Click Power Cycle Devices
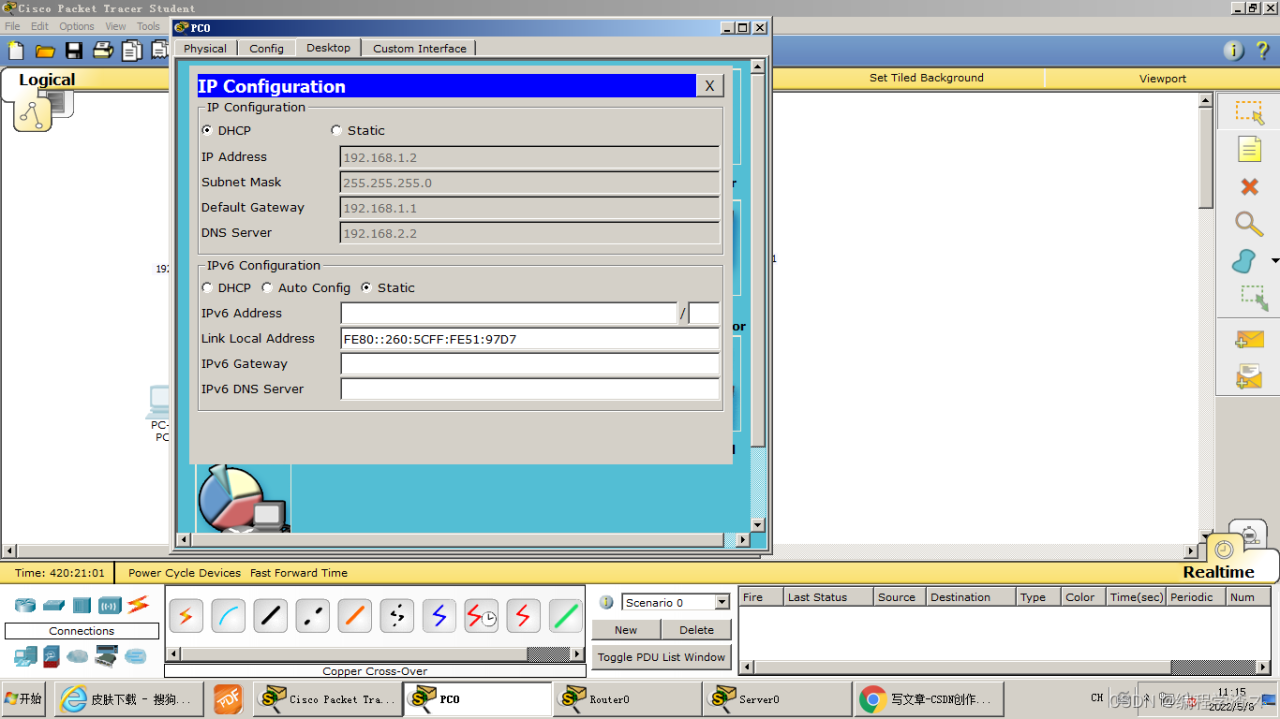The width and height of the screenshot is (1280, 719). (x=184, y=573)
